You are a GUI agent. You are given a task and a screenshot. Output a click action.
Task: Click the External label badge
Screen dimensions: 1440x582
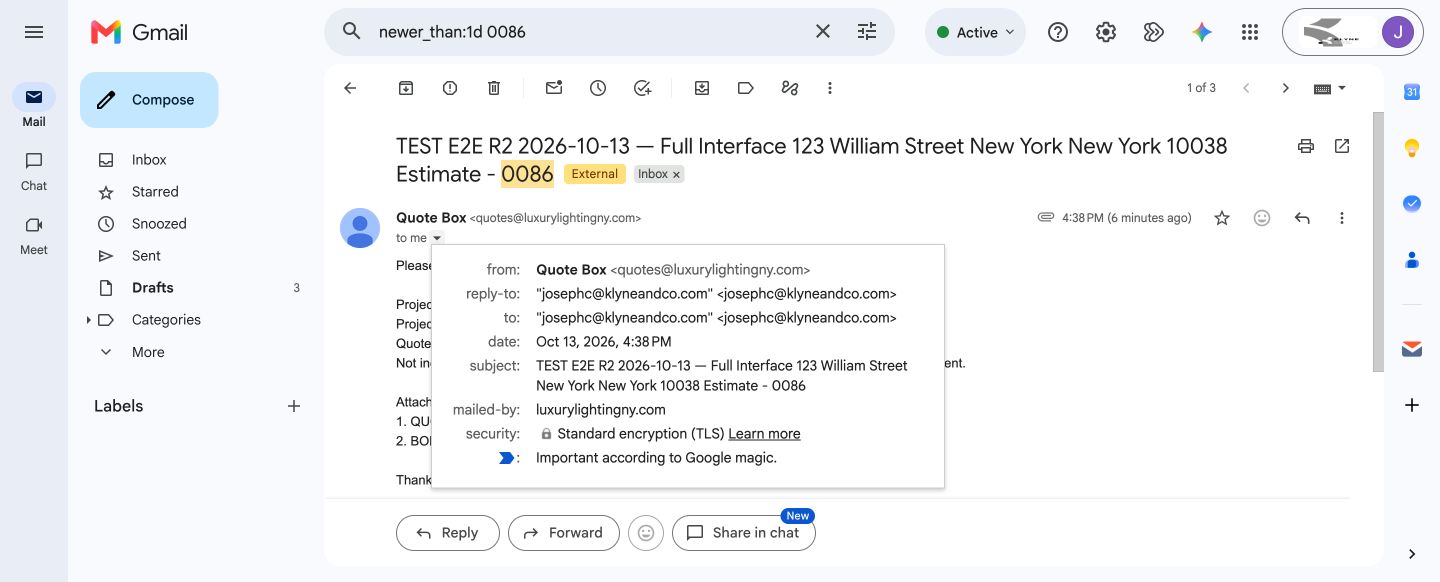[595, 174]
